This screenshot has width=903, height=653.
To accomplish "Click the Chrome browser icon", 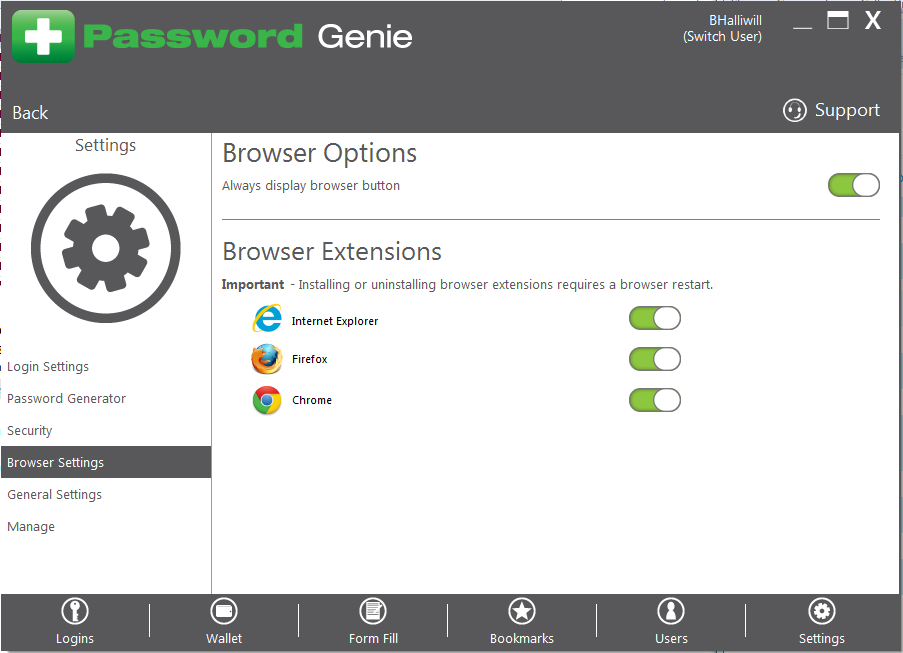I will click(x=267, y=400).
